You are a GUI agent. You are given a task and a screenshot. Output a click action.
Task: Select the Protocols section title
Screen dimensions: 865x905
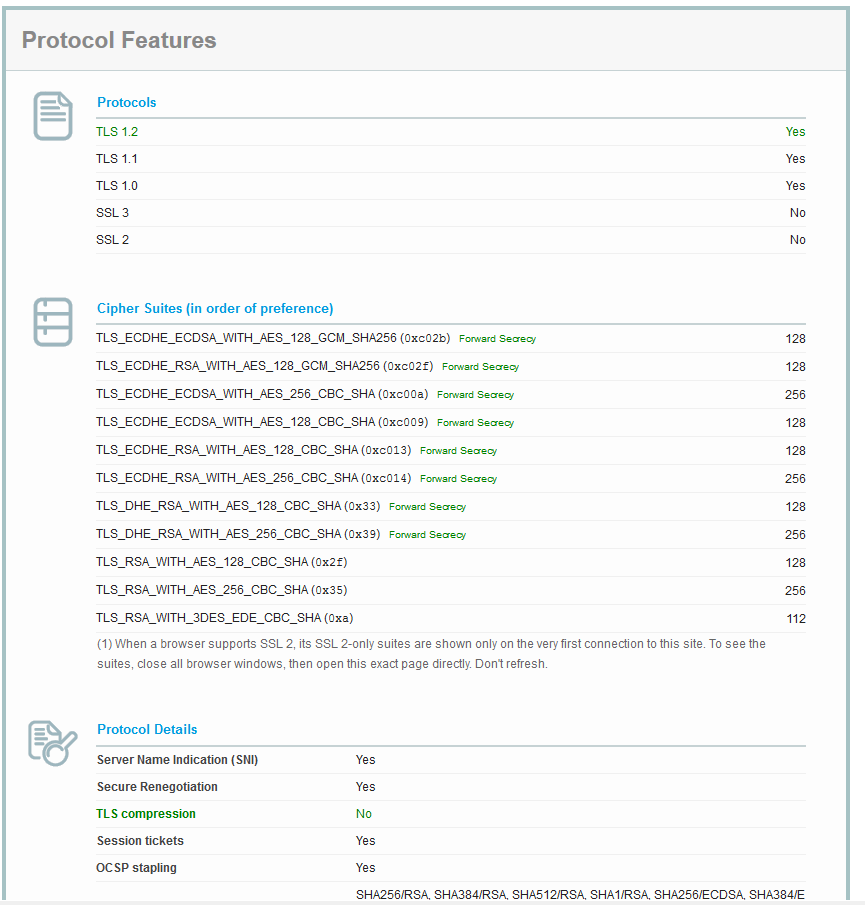click(x=126, y=102)
